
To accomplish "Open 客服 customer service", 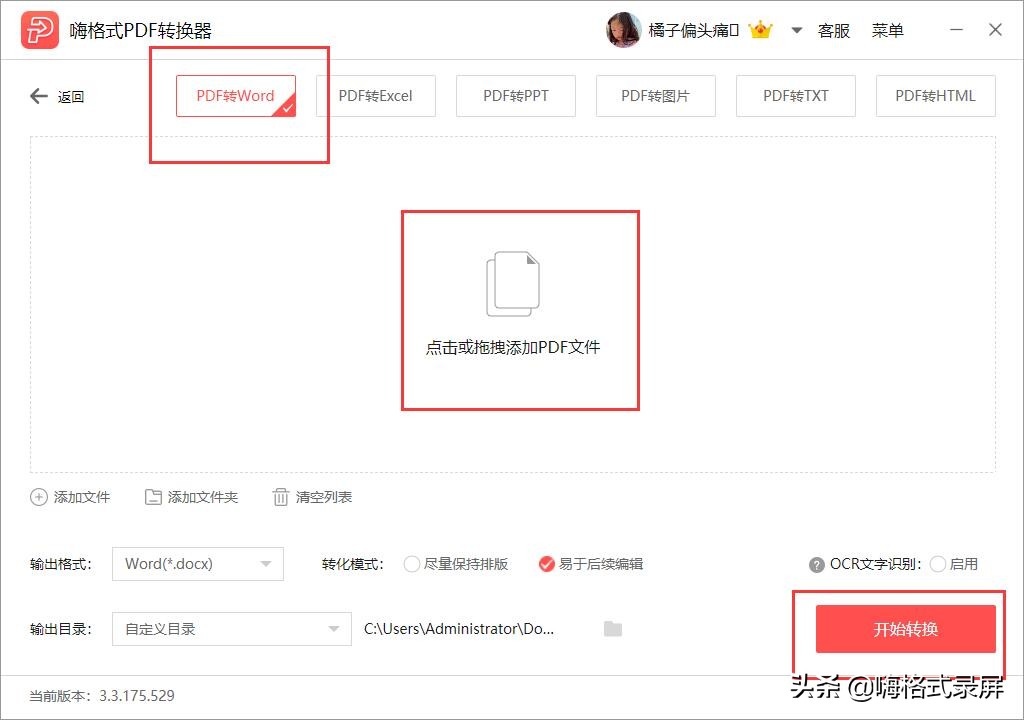I will (833, 30).
